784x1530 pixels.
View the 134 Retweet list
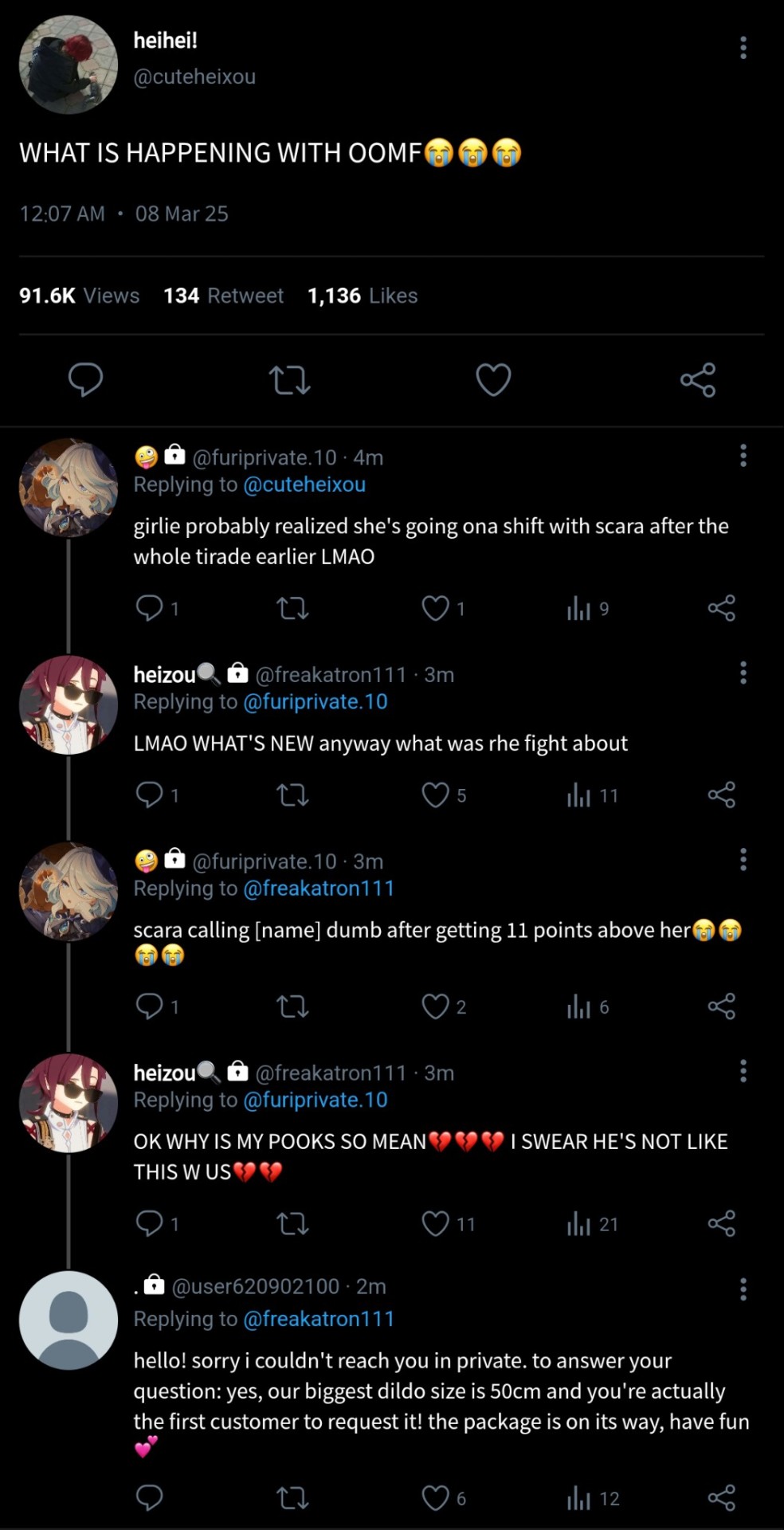[223, 296]
